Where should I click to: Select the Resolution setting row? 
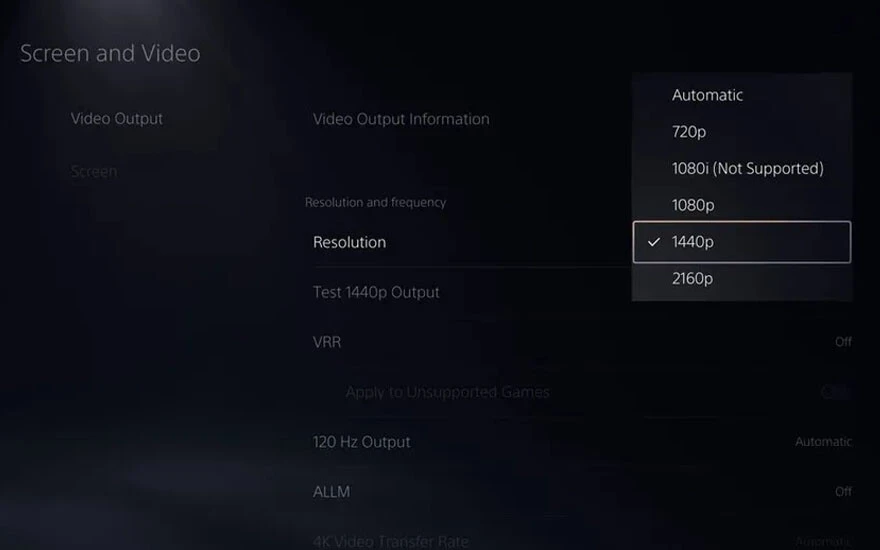pos(349,242)
